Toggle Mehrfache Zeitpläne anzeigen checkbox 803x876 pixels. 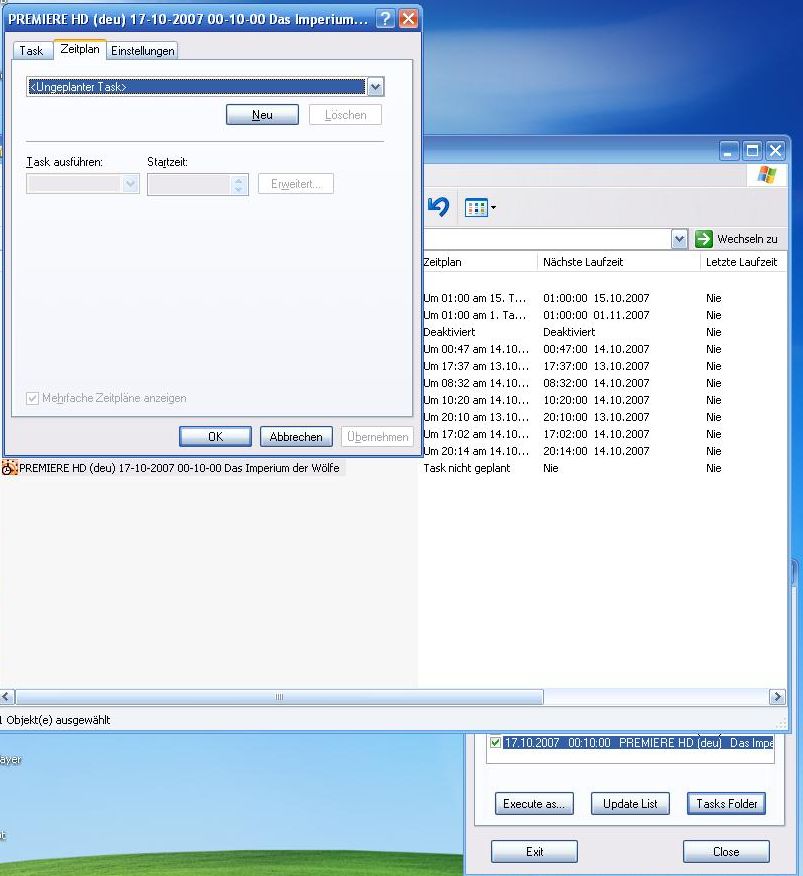click(32, 398)
